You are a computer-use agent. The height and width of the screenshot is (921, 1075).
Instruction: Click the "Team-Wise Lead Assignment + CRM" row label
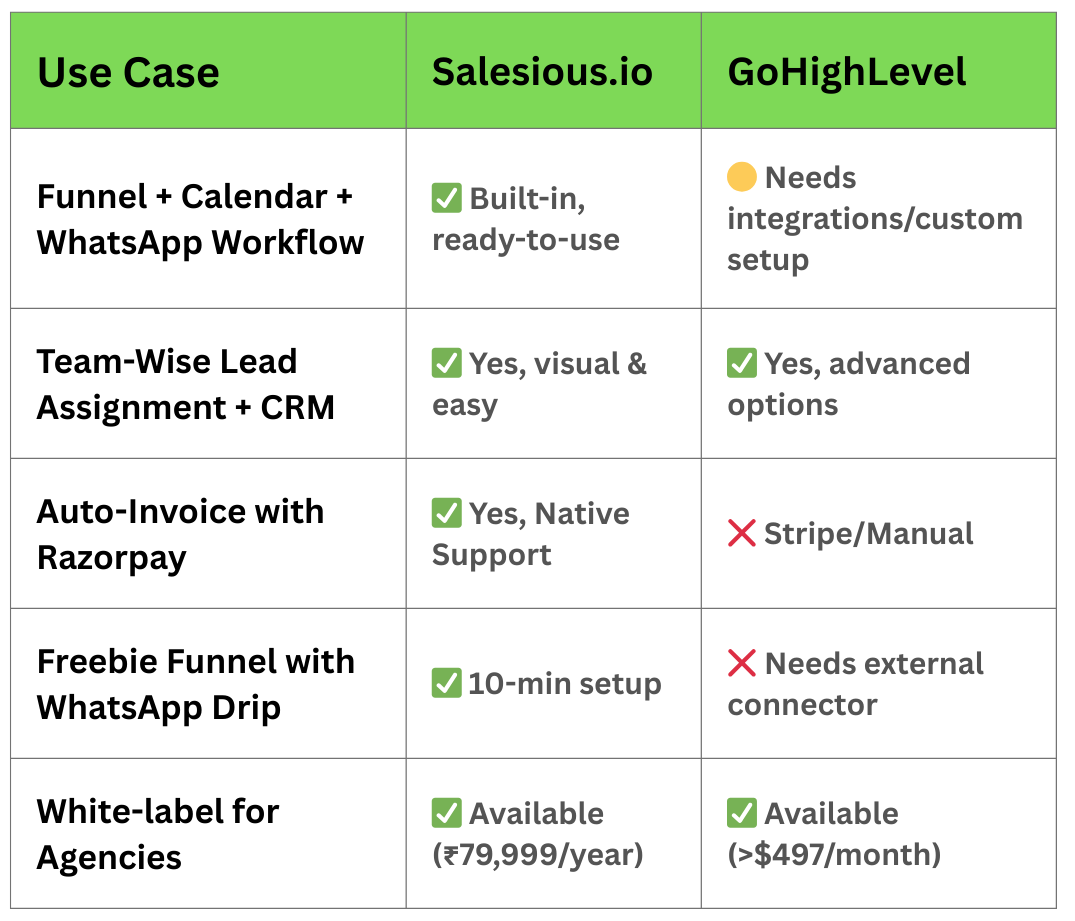coord(186,385)
